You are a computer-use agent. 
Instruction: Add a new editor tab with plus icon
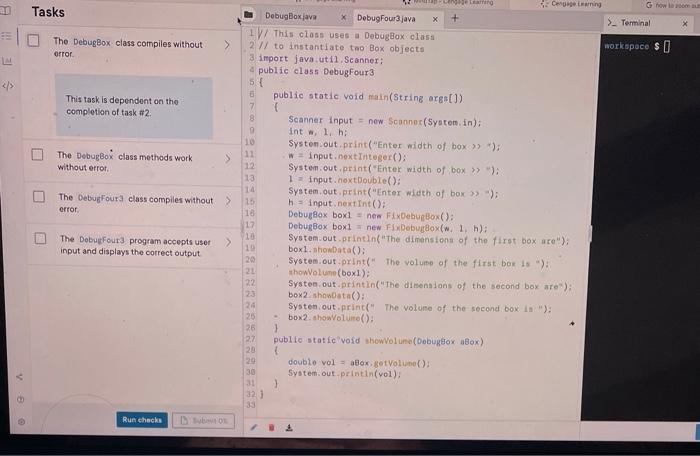[454, 18]
